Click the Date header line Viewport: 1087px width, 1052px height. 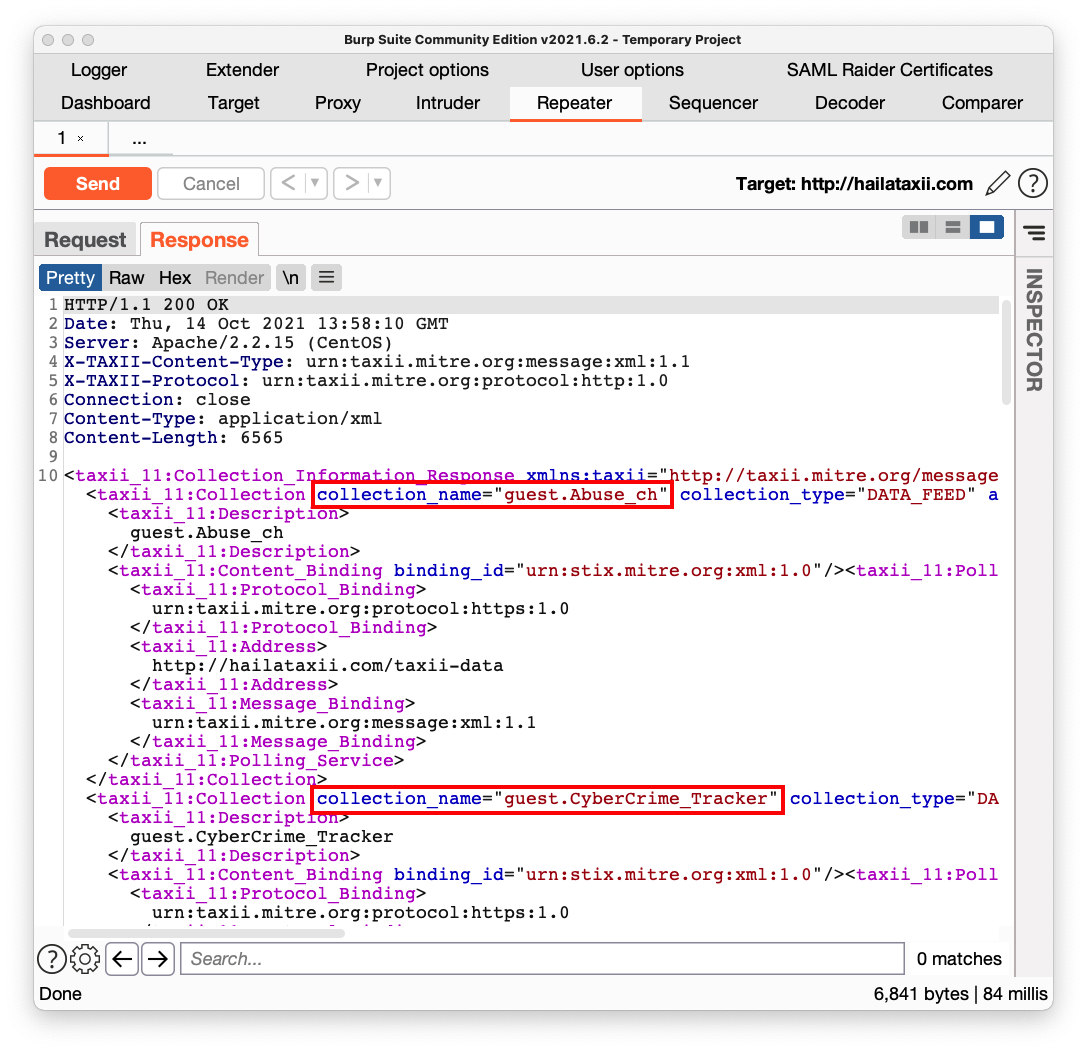point(256,324)
